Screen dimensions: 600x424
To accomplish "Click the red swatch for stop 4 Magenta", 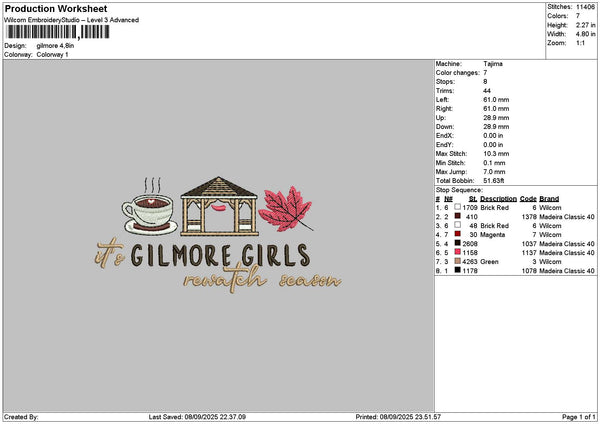I will pyautogui.click(x=457, y=234).
